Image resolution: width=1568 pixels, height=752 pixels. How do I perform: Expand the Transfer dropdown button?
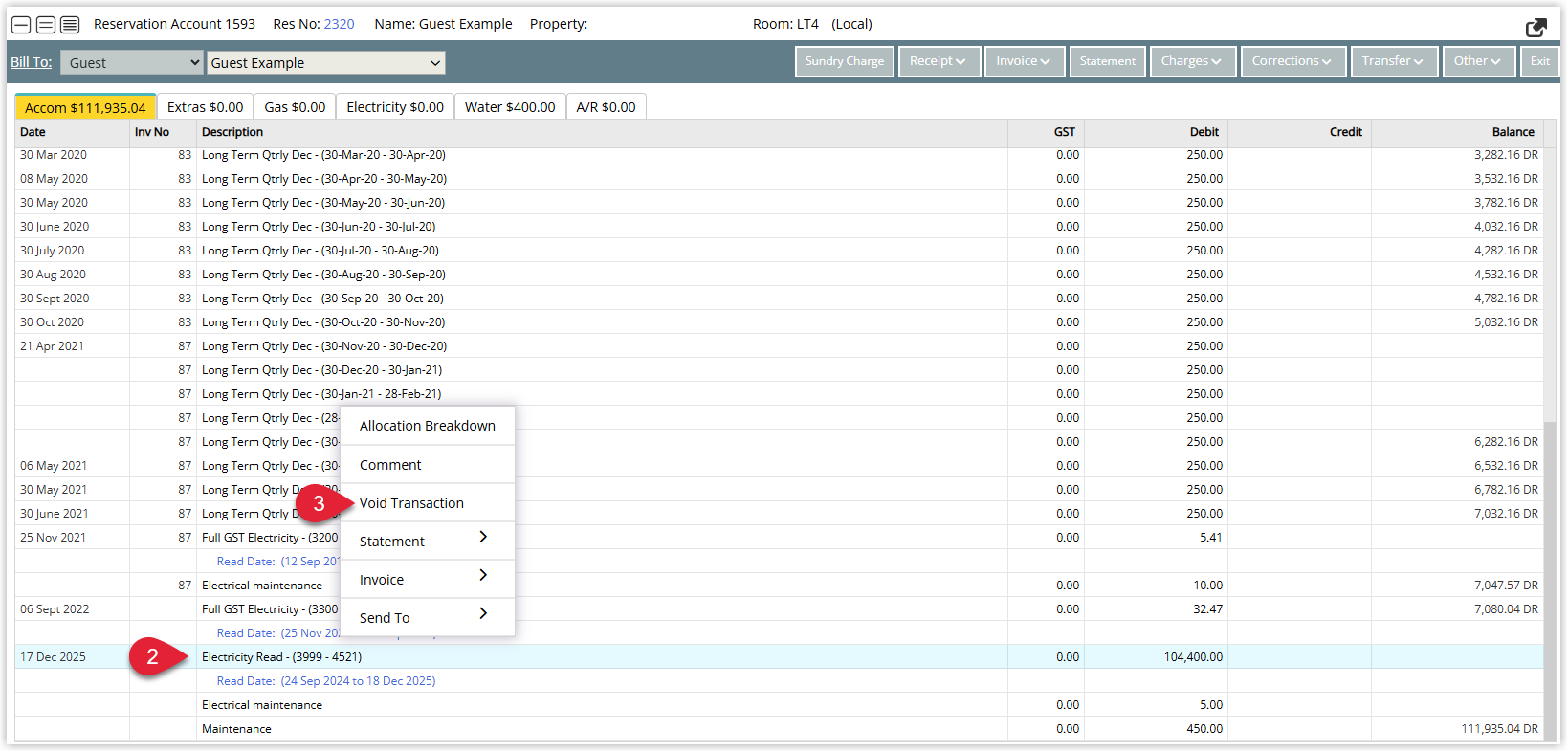[x=1394, y=61]
